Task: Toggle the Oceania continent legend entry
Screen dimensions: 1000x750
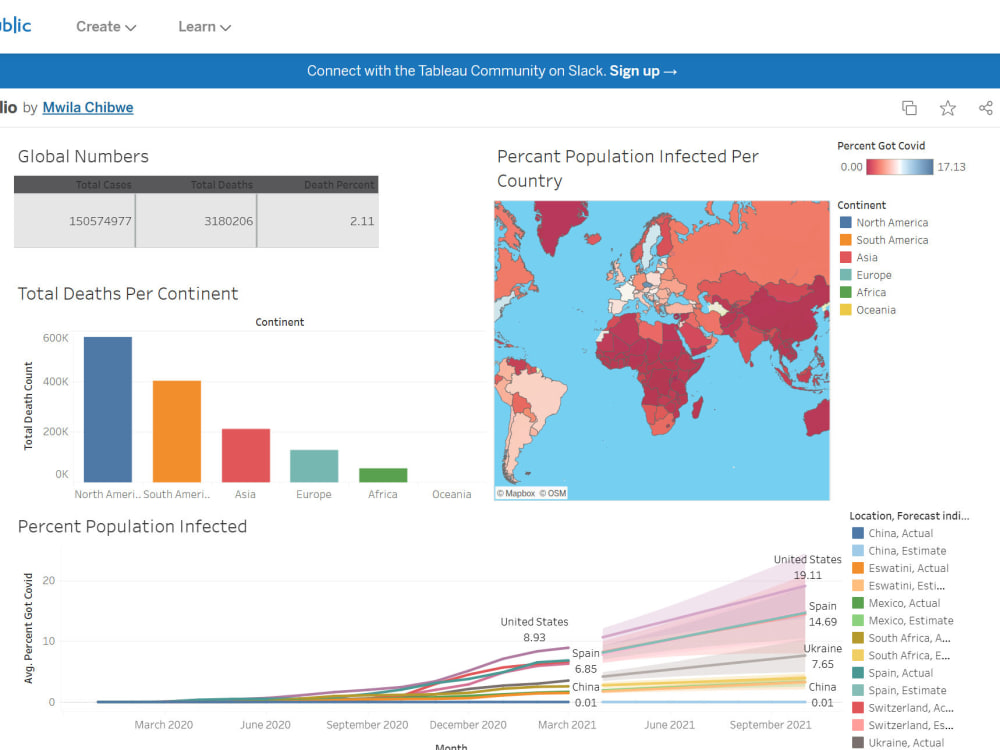Action: coord(868,310)
